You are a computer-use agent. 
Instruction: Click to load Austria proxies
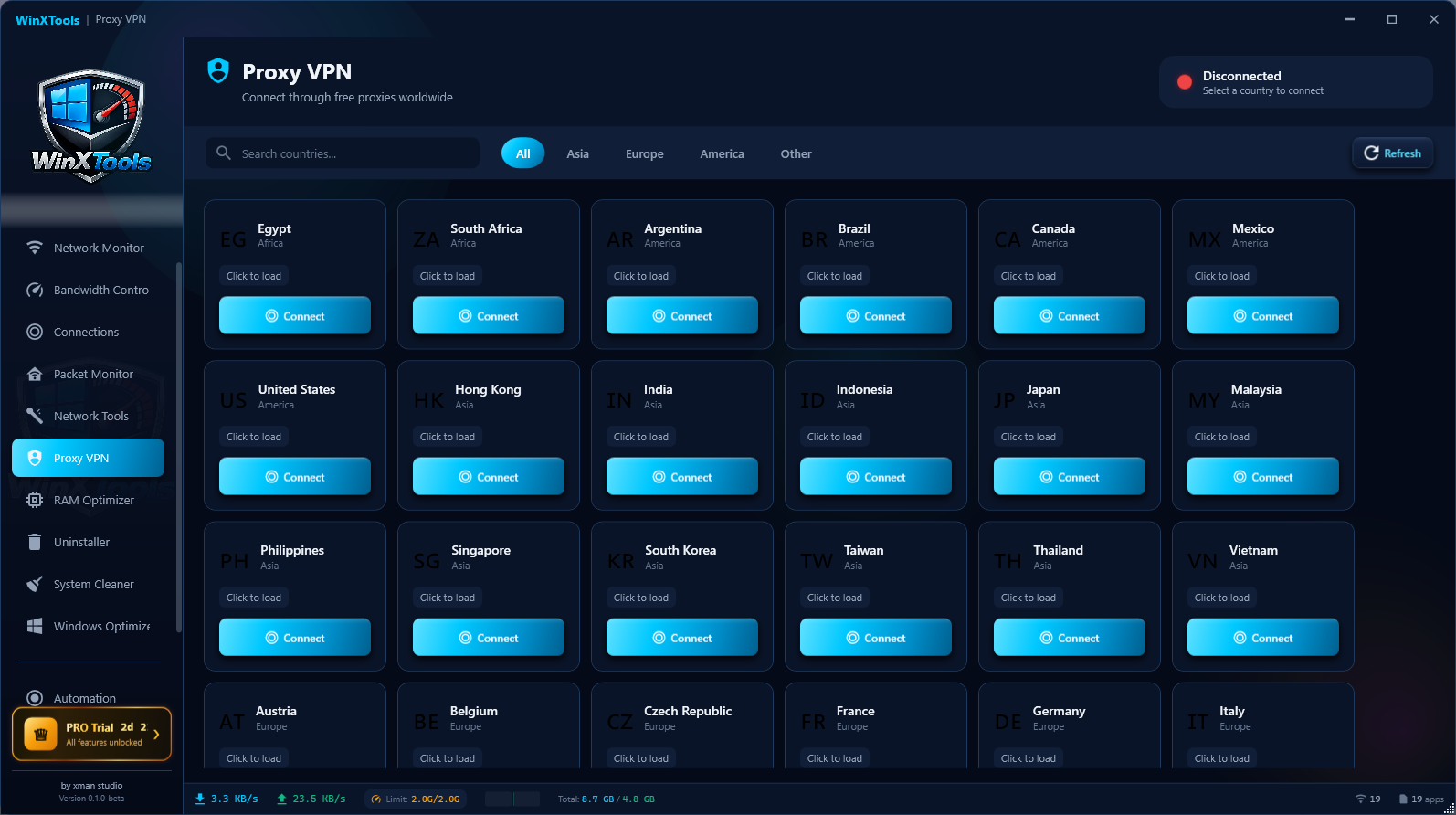(254, 758)
